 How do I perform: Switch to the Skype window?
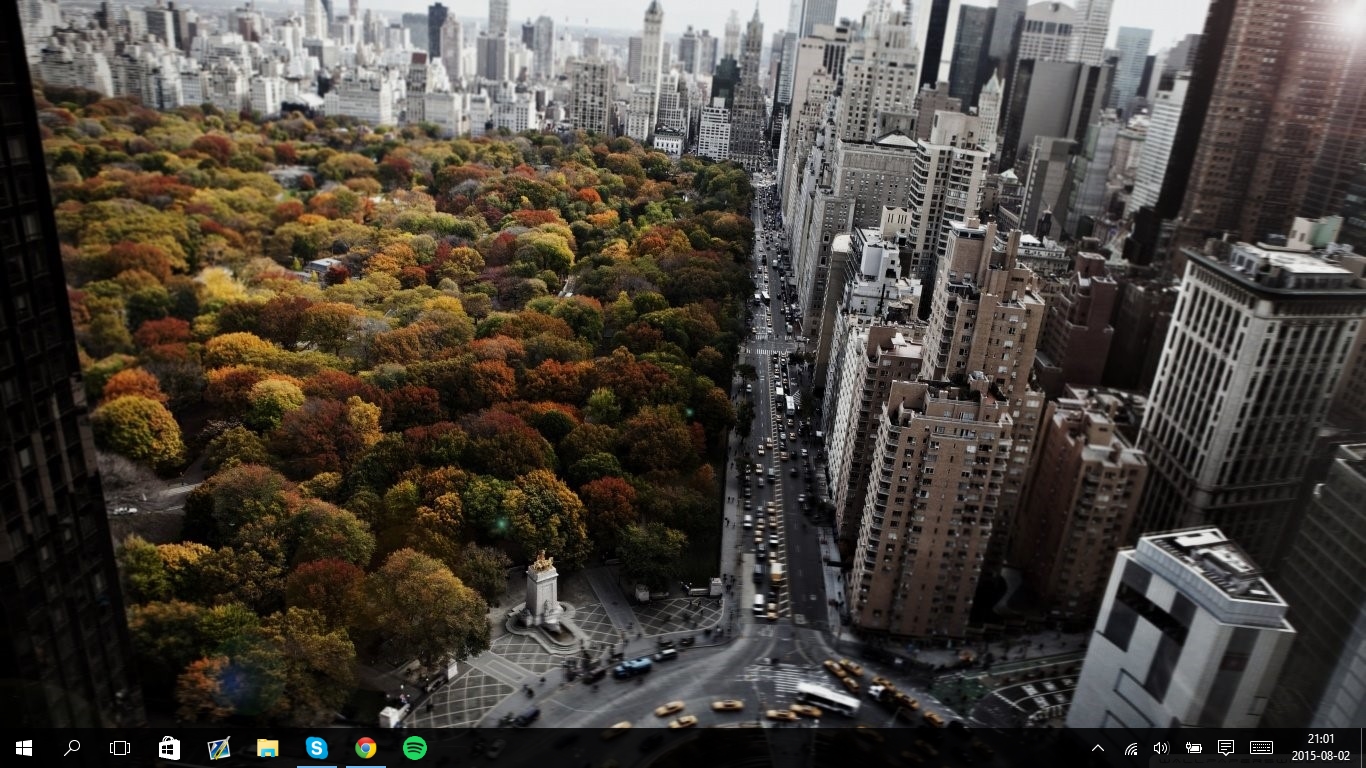[317, 748]
